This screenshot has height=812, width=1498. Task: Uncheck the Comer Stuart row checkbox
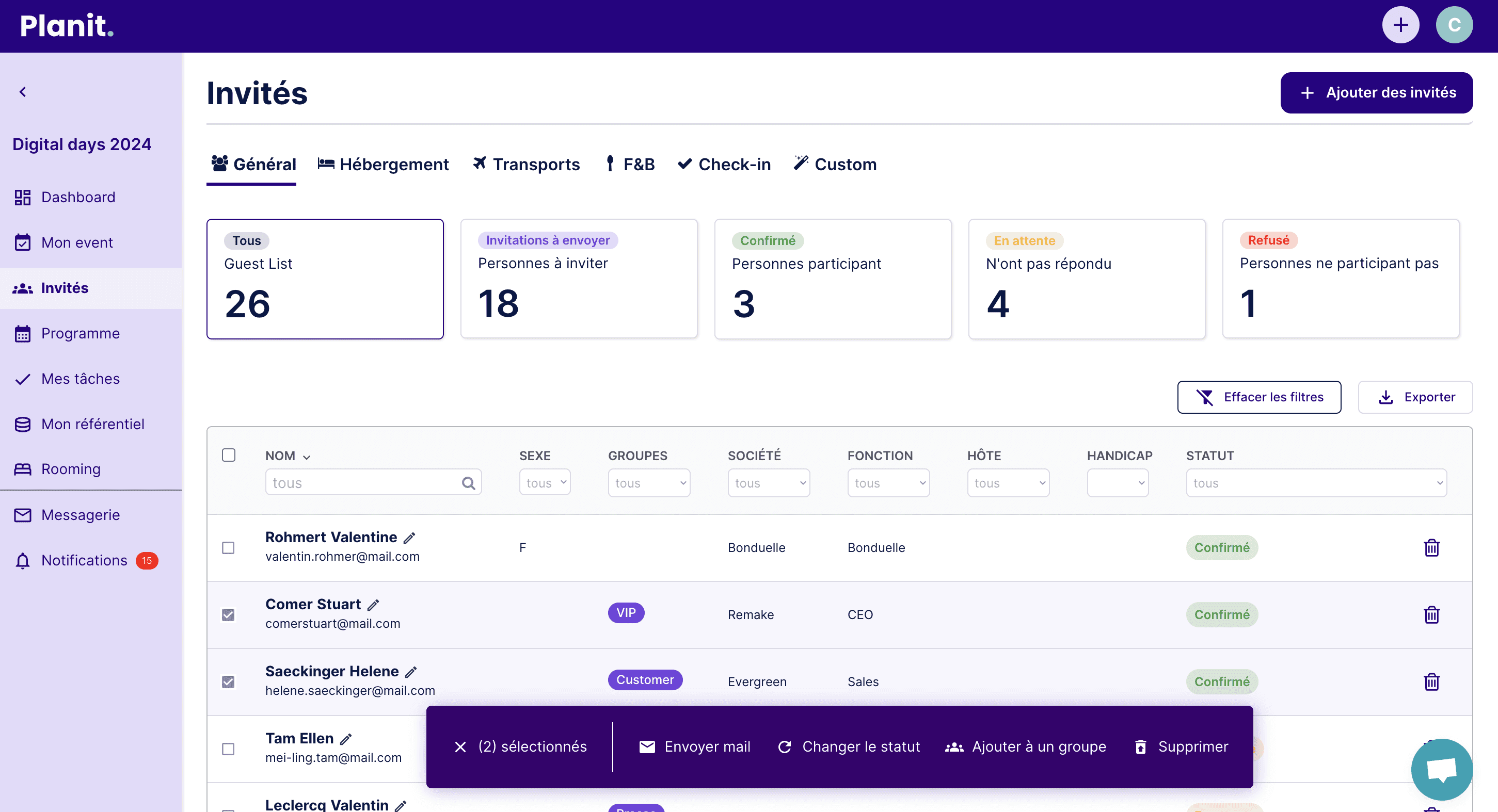pyautogui.click(x=228, y=615)
